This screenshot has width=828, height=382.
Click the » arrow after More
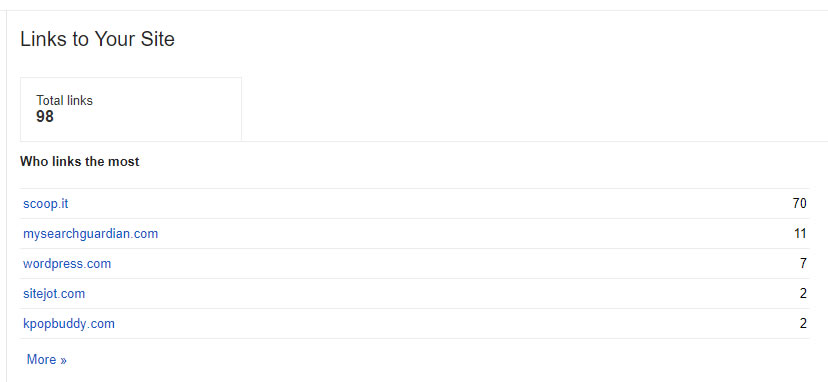(x=63, y=360)
